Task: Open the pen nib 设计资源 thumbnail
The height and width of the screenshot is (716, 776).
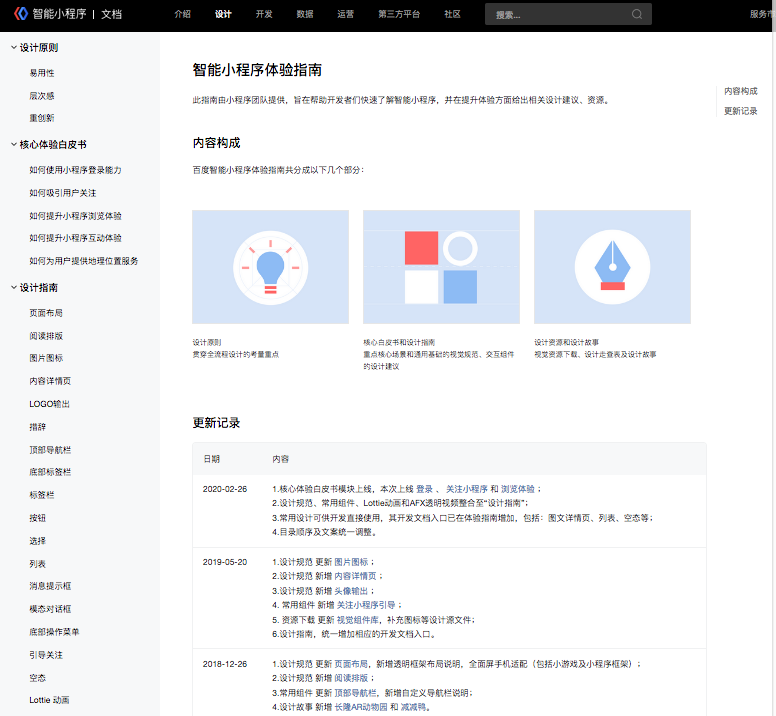Action: pos(612,267)
